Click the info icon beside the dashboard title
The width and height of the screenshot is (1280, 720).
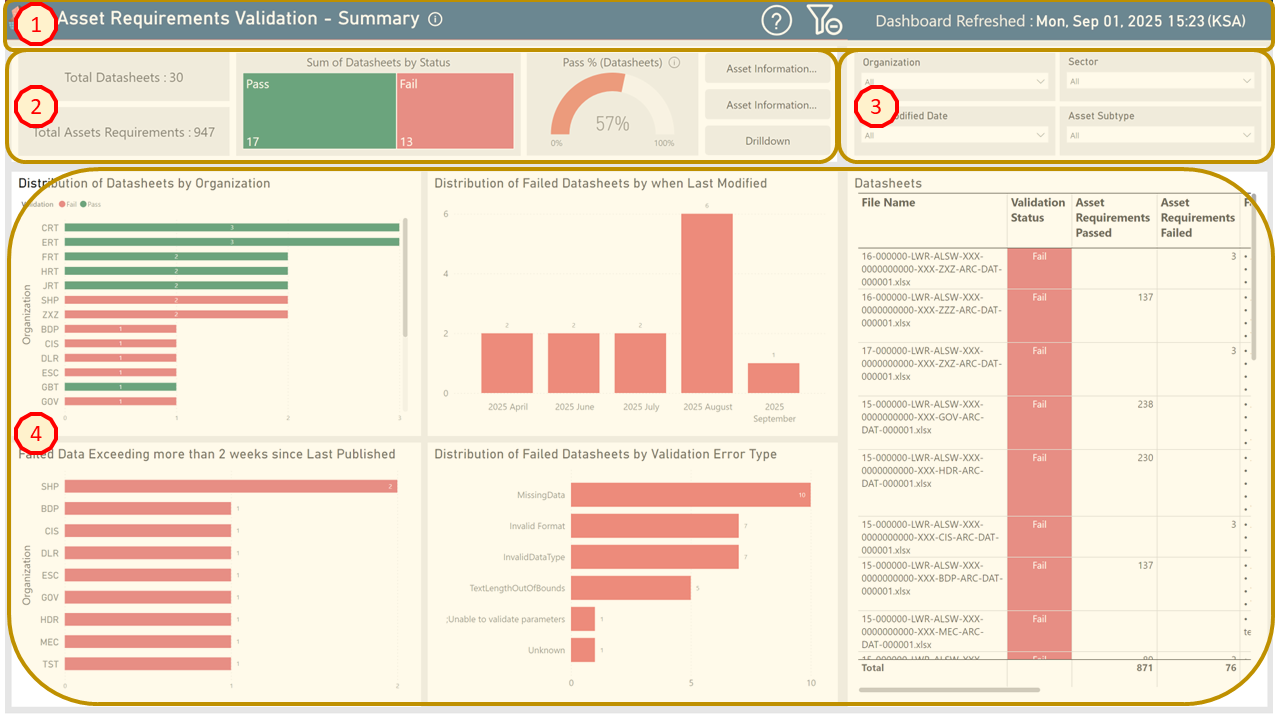click(434, 19)
